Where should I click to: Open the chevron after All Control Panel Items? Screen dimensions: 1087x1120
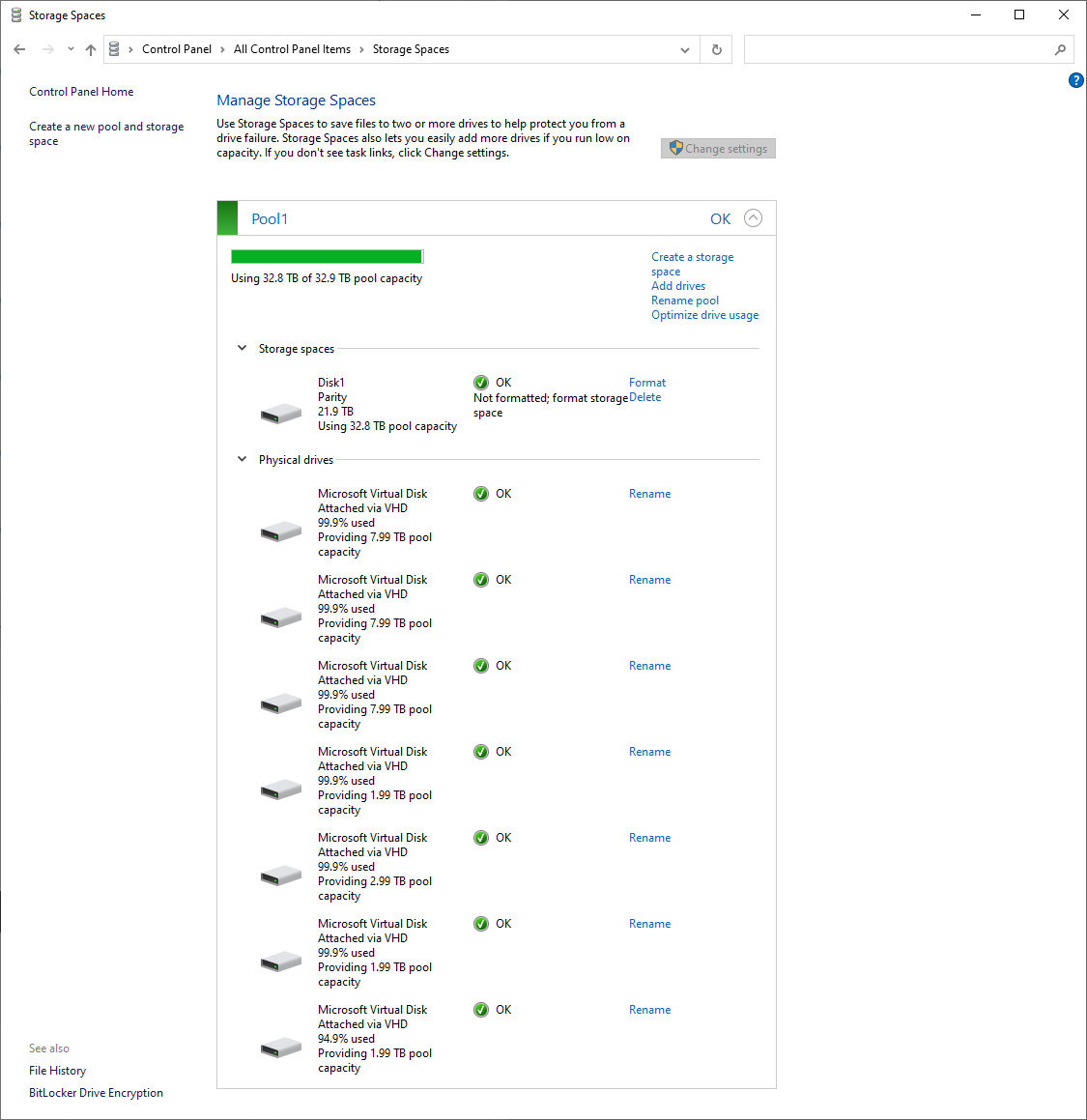(x=361, y=49)
